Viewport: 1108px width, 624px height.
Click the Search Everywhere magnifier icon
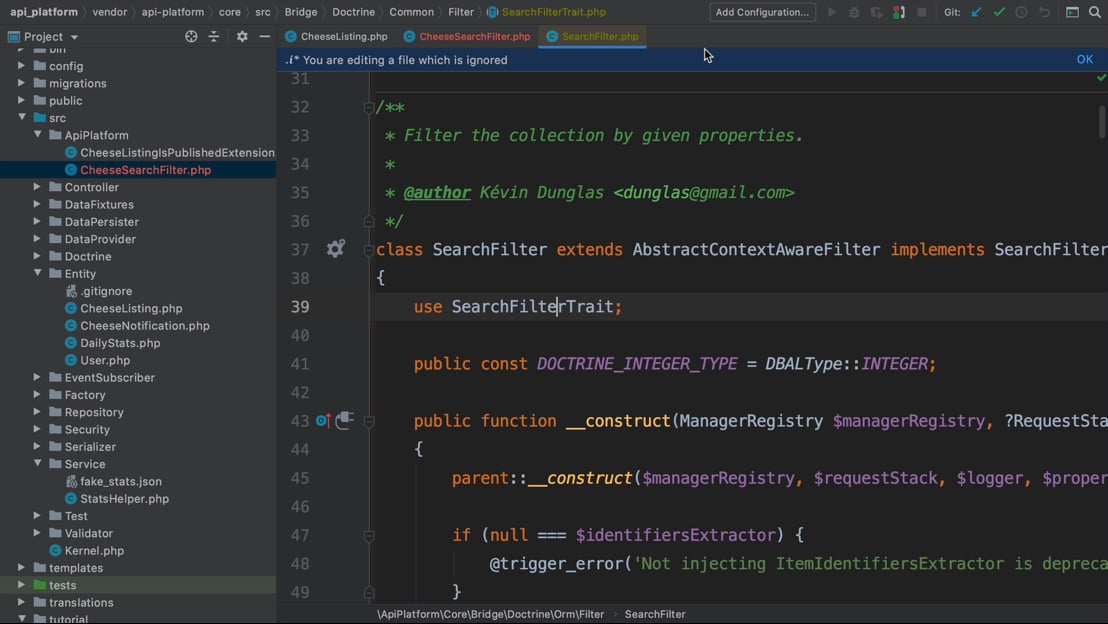pos(1095,12)
